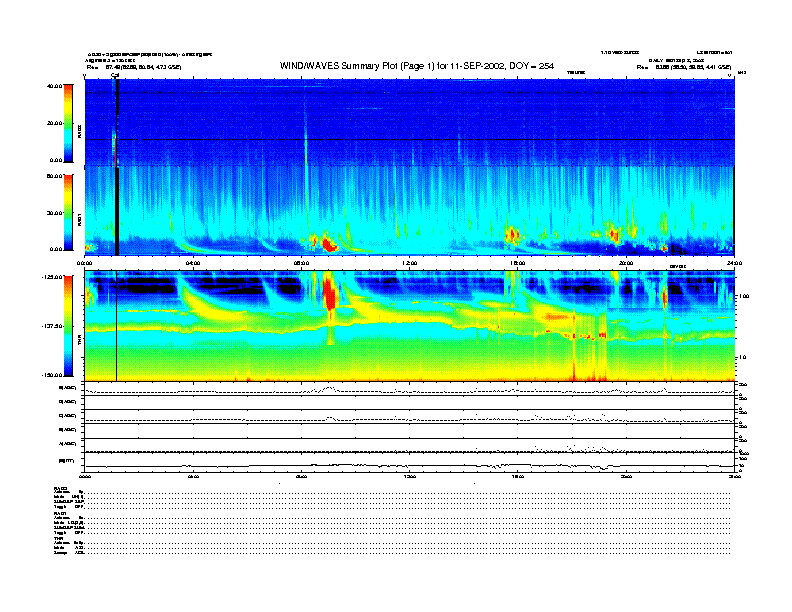Click the 30.00 label on RAD1 scale
792x612 pixels.
point(54,213)
